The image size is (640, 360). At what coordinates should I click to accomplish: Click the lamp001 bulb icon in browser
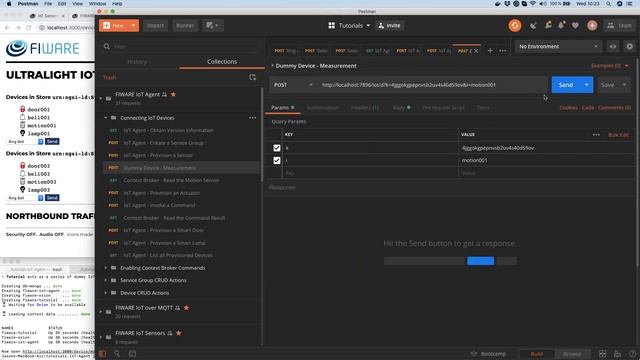[x=22, y=133]
